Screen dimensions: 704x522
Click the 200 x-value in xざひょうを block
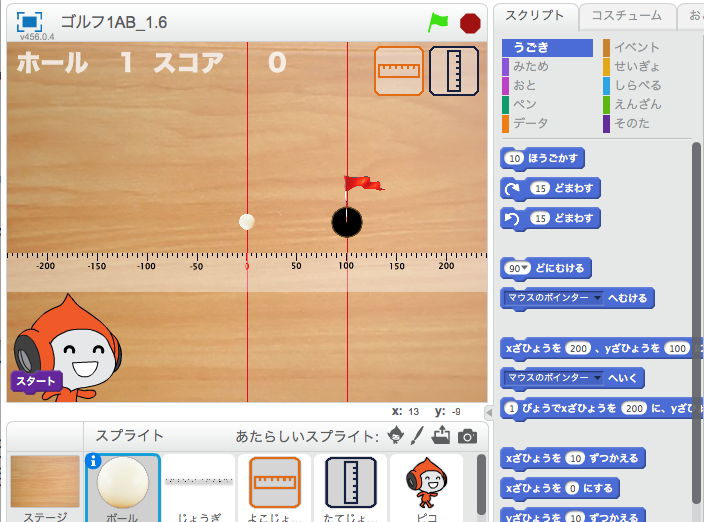[578, 348]
